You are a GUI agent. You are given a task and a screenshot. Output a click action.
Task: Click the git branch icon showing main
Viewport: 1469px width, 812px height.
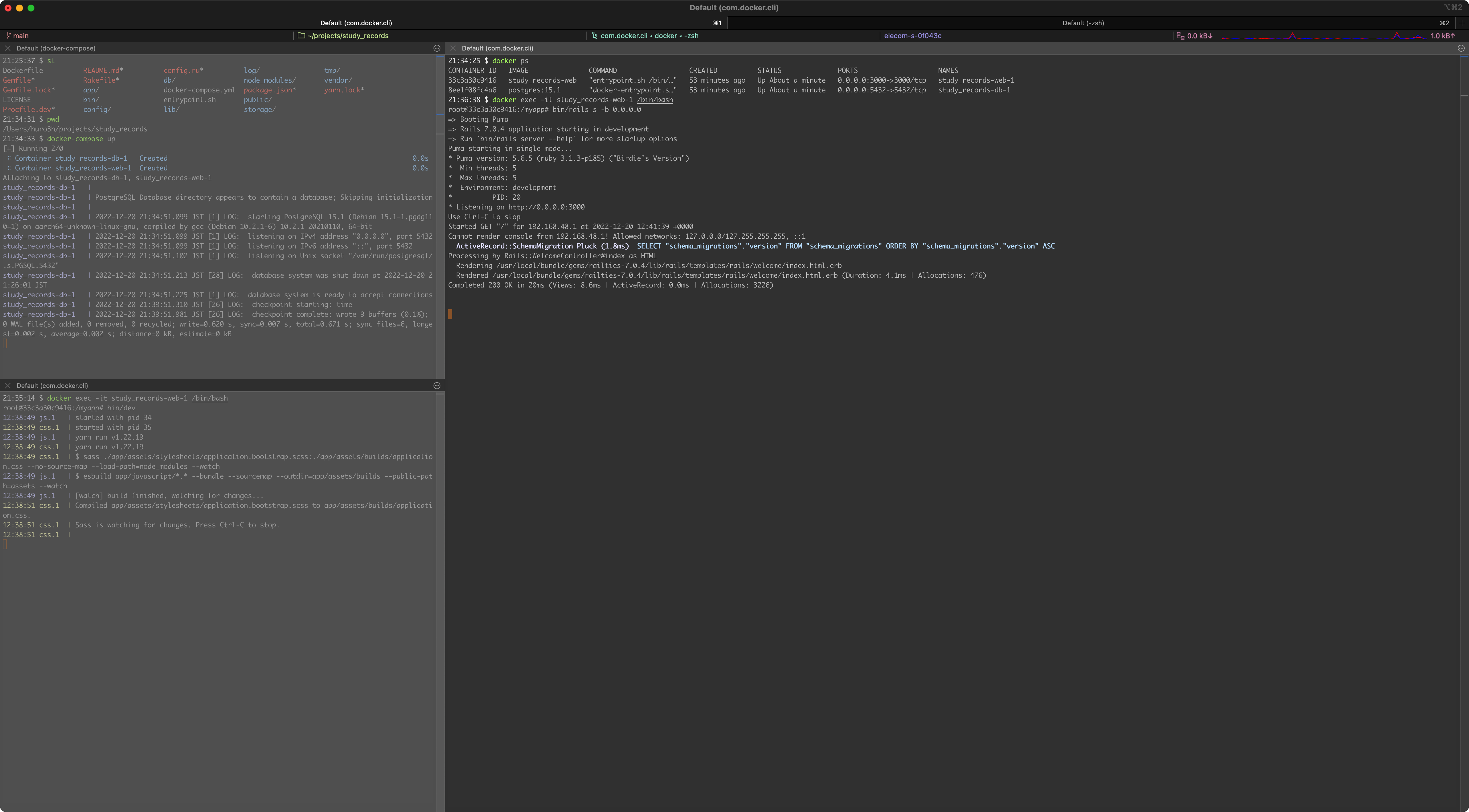point(9,35)
